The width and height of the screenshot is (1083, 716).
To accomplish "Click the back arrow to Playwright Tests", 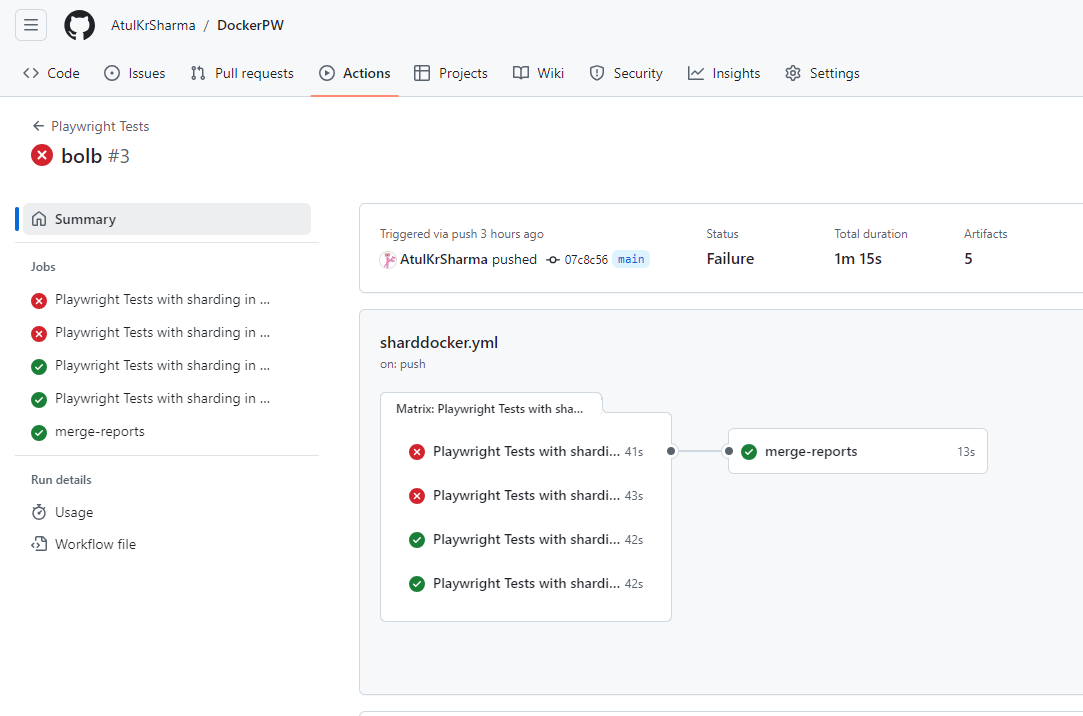I will 37,126.
